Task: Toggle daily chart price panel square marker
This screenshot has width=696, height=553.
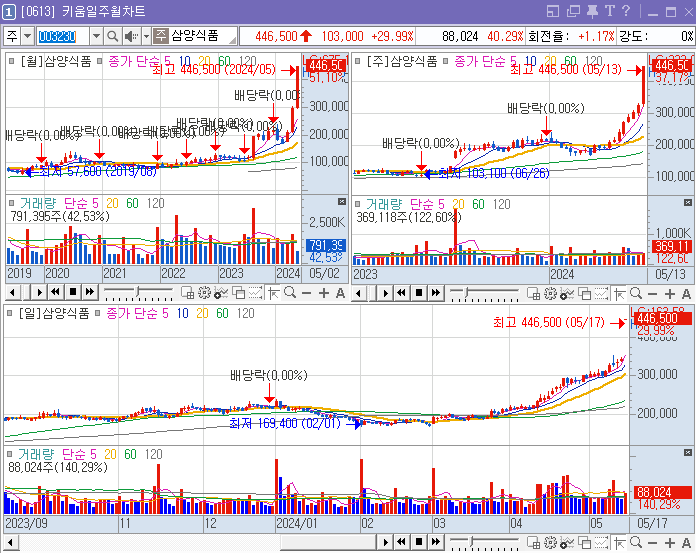Action: [x=9, y=313]
